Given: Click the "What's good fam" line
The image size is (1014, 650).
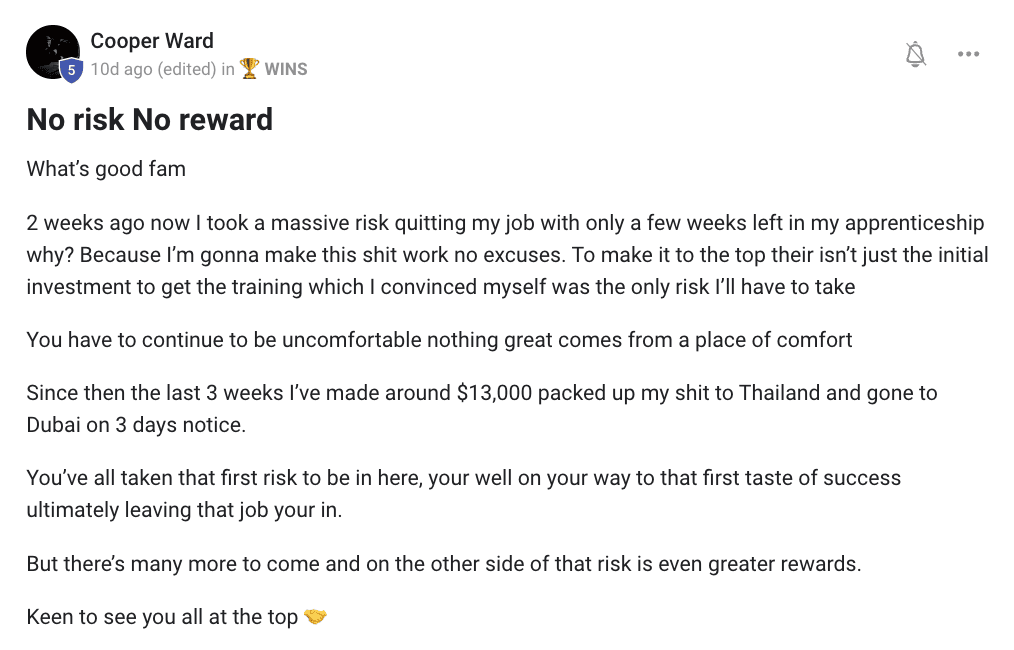Looking at the screenshot, I should coord(106,169).
